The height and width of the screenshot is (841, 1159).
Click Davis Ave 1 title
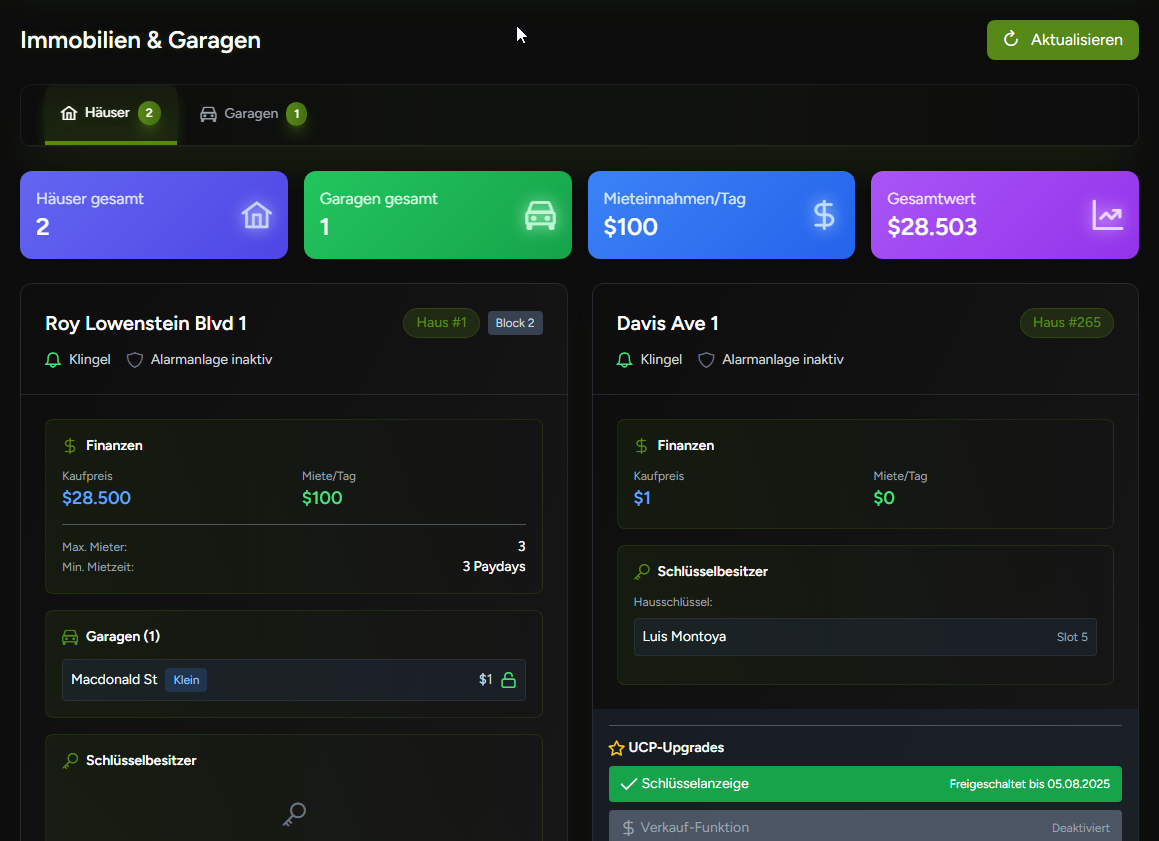click(667, 324)
